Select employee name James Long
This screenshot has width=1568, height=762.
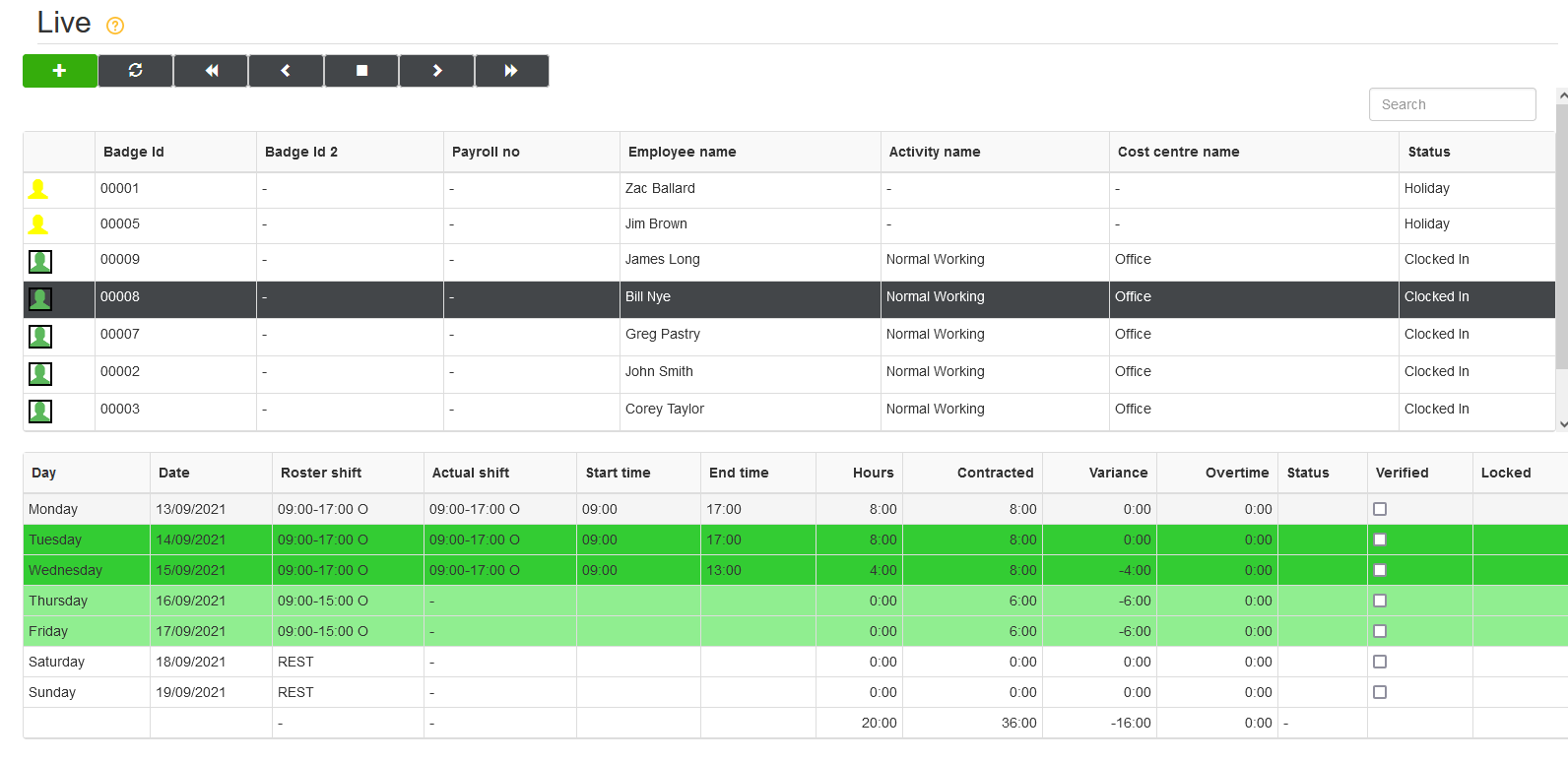coord(663,259)
